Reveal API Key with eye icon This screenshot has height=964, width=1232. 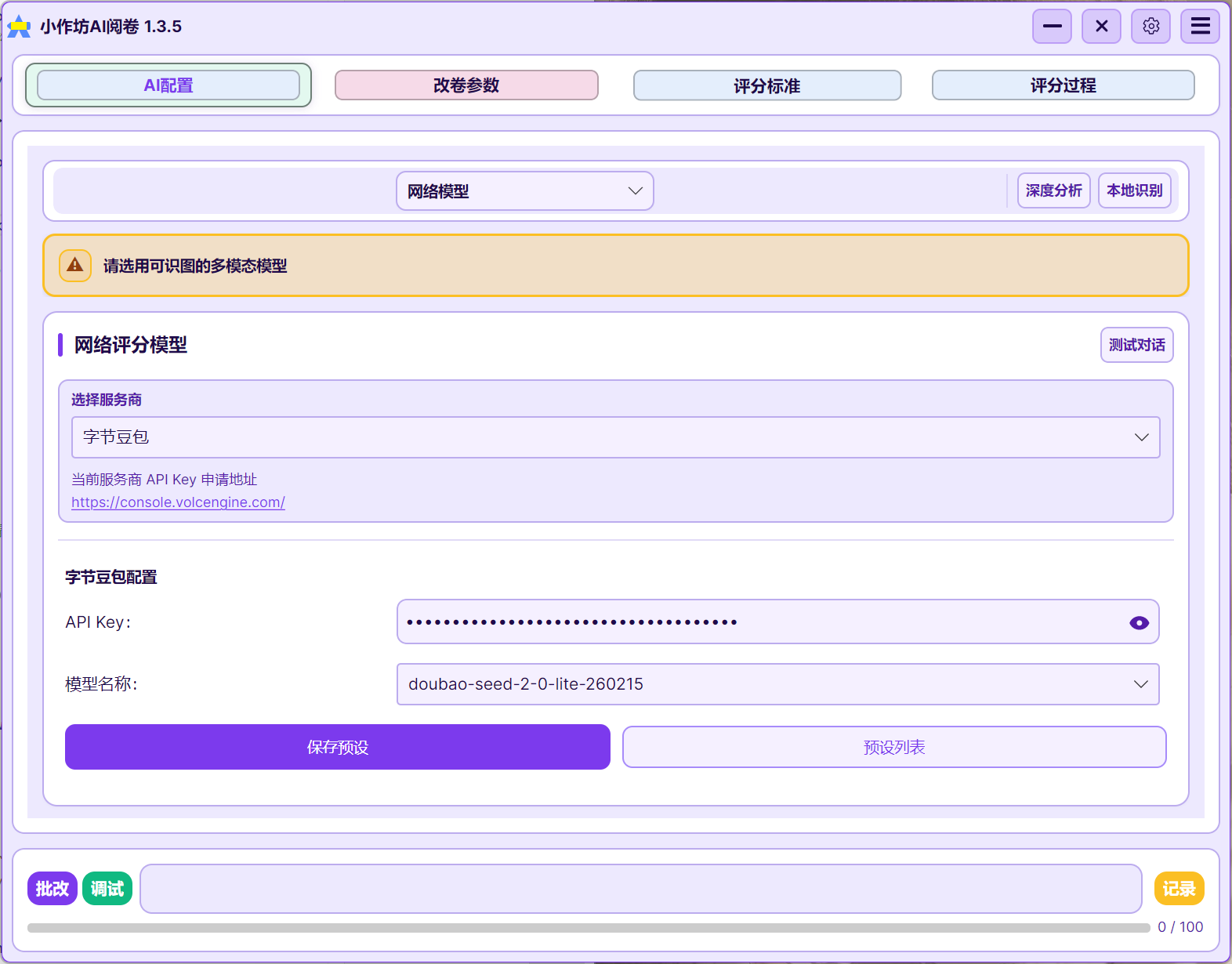1139,622
